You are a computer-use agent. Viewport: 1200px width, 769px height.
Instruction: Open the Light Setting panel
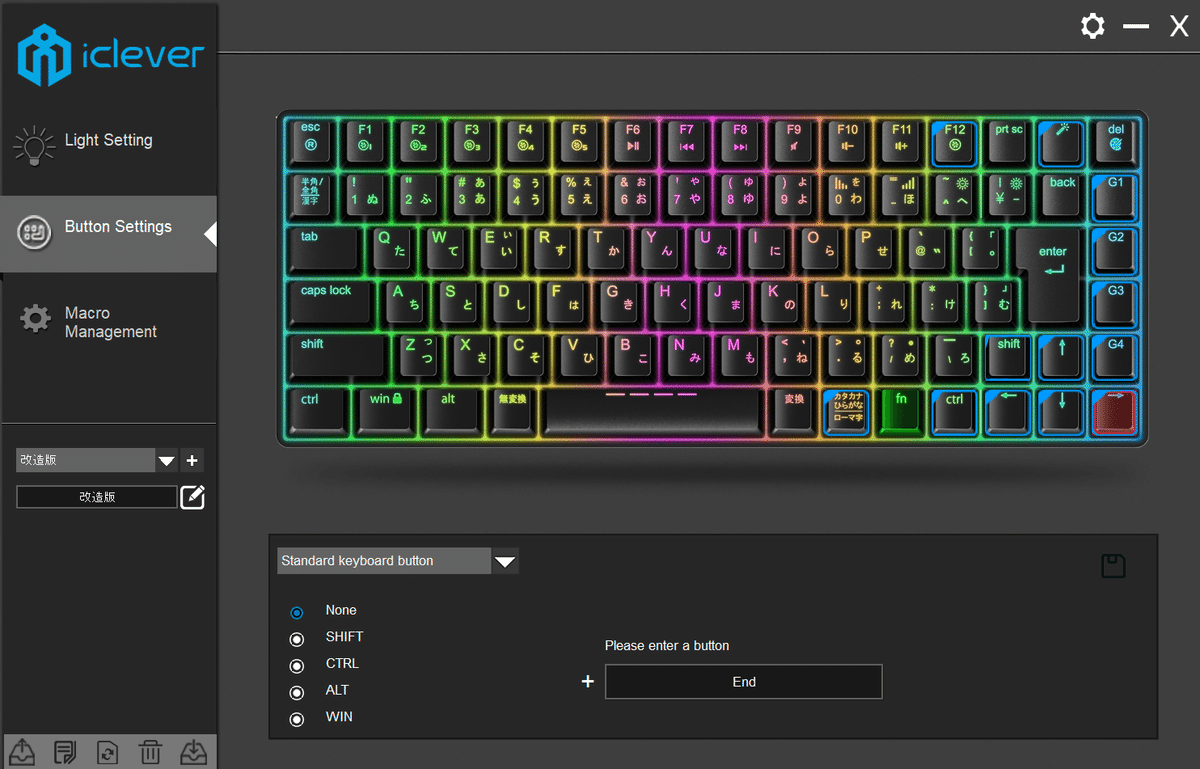pos(108,140)
